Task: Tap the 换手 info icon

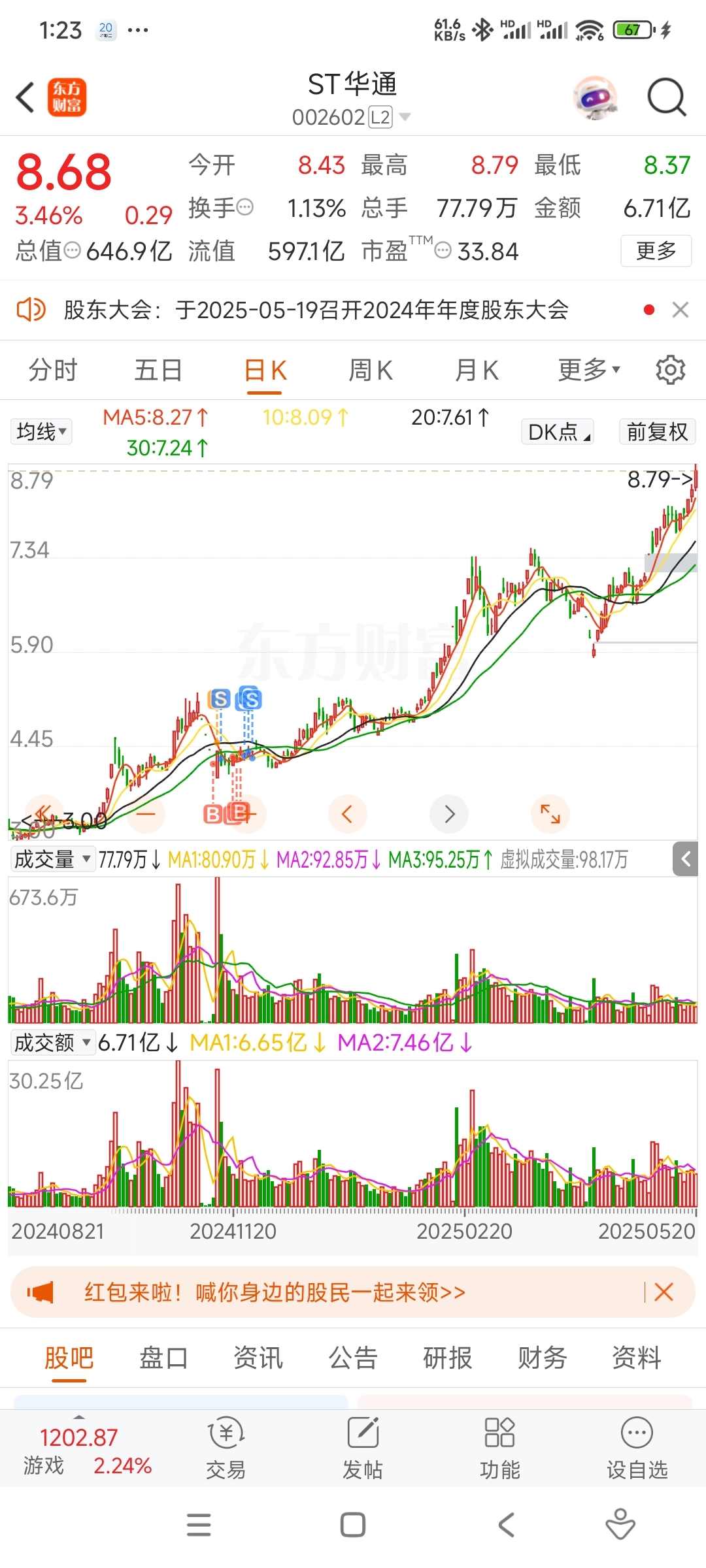Action: tap(244, 208)
